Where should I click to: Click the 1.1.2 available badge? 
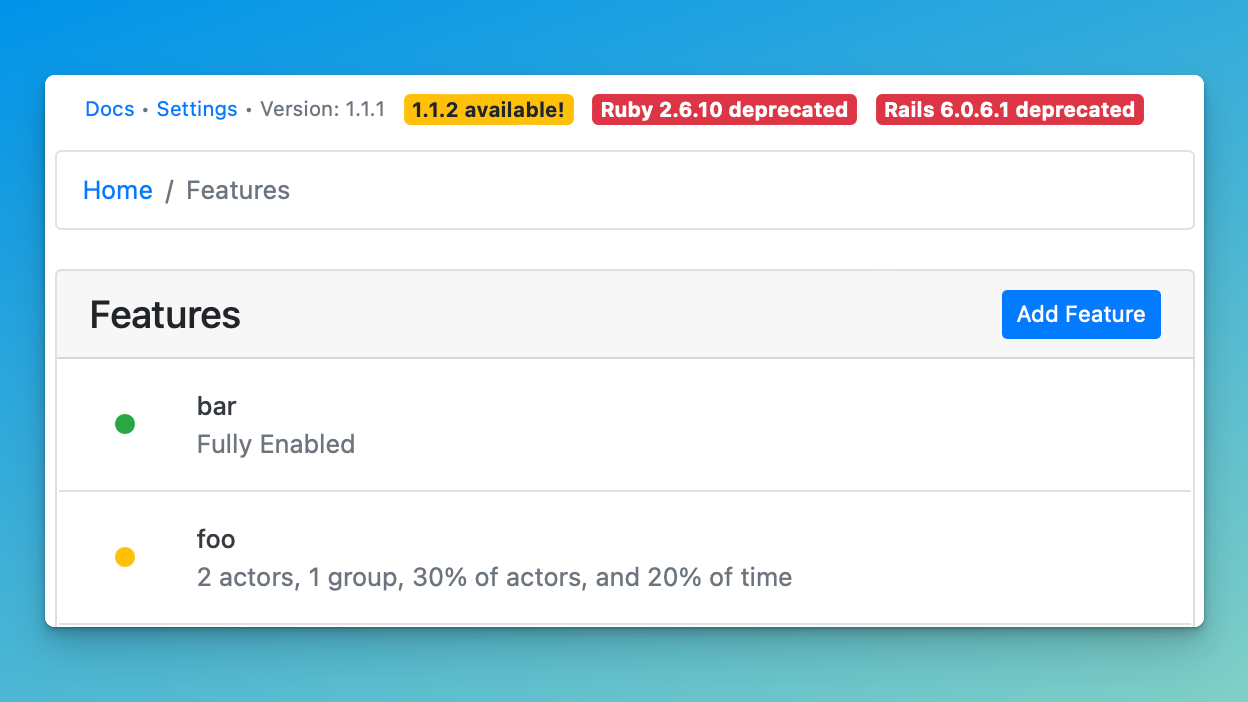[489, 110]
